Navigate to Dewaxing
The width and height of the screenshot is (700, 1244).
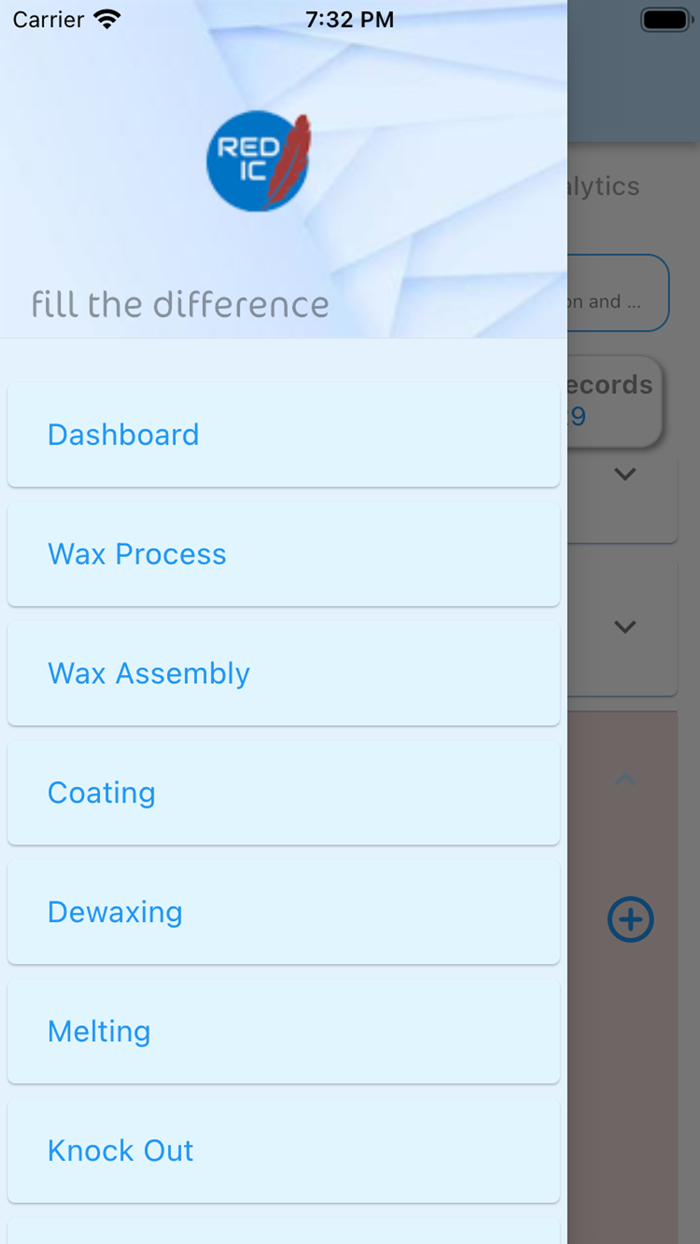coord(283,912)
